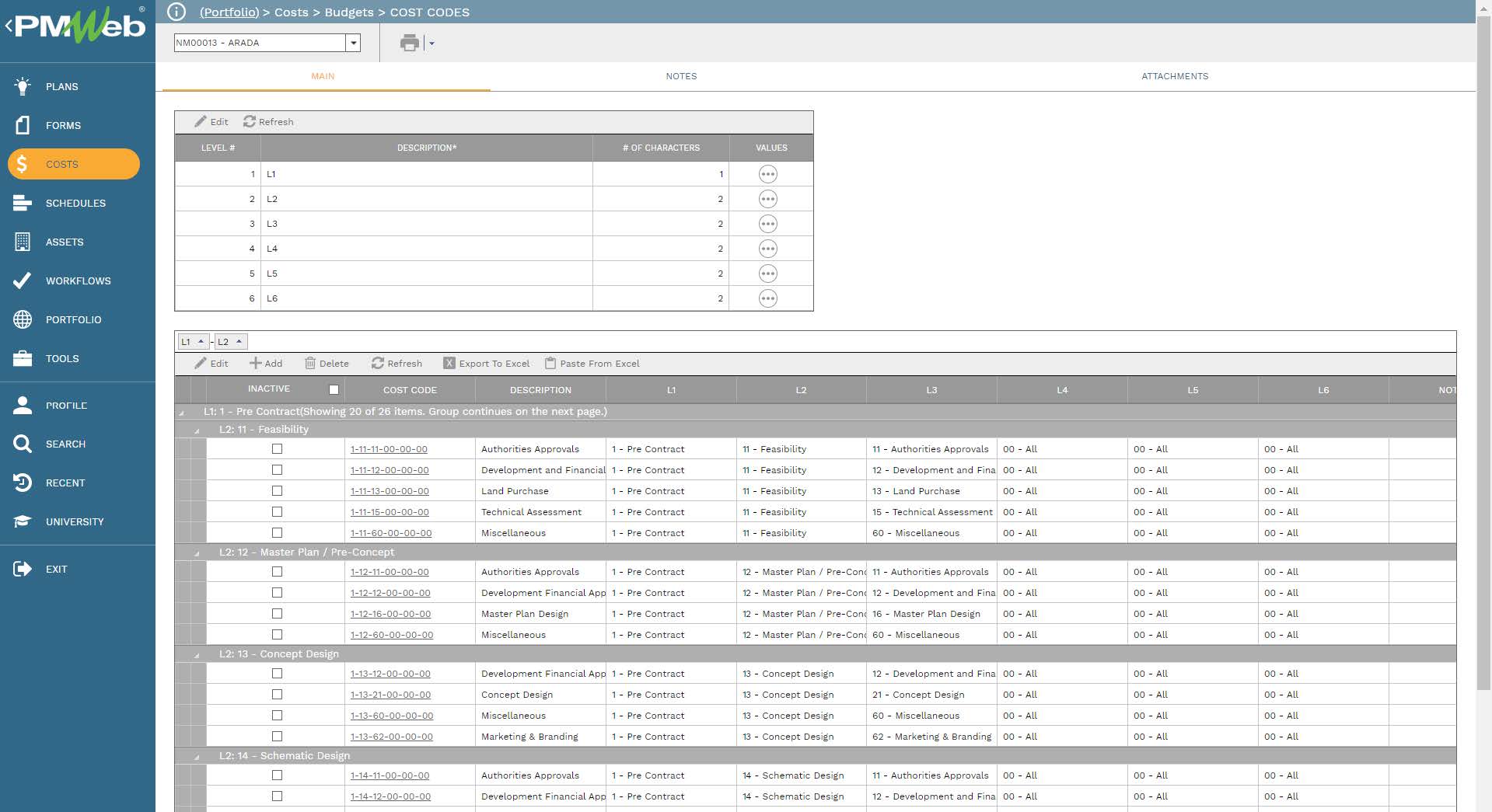Image resolution: width=1492 pixels, height=812 pixels.
Task: Open the Plans lightbulb icon in sidebar
Action: pyautogui.click(x=23, y=86)
